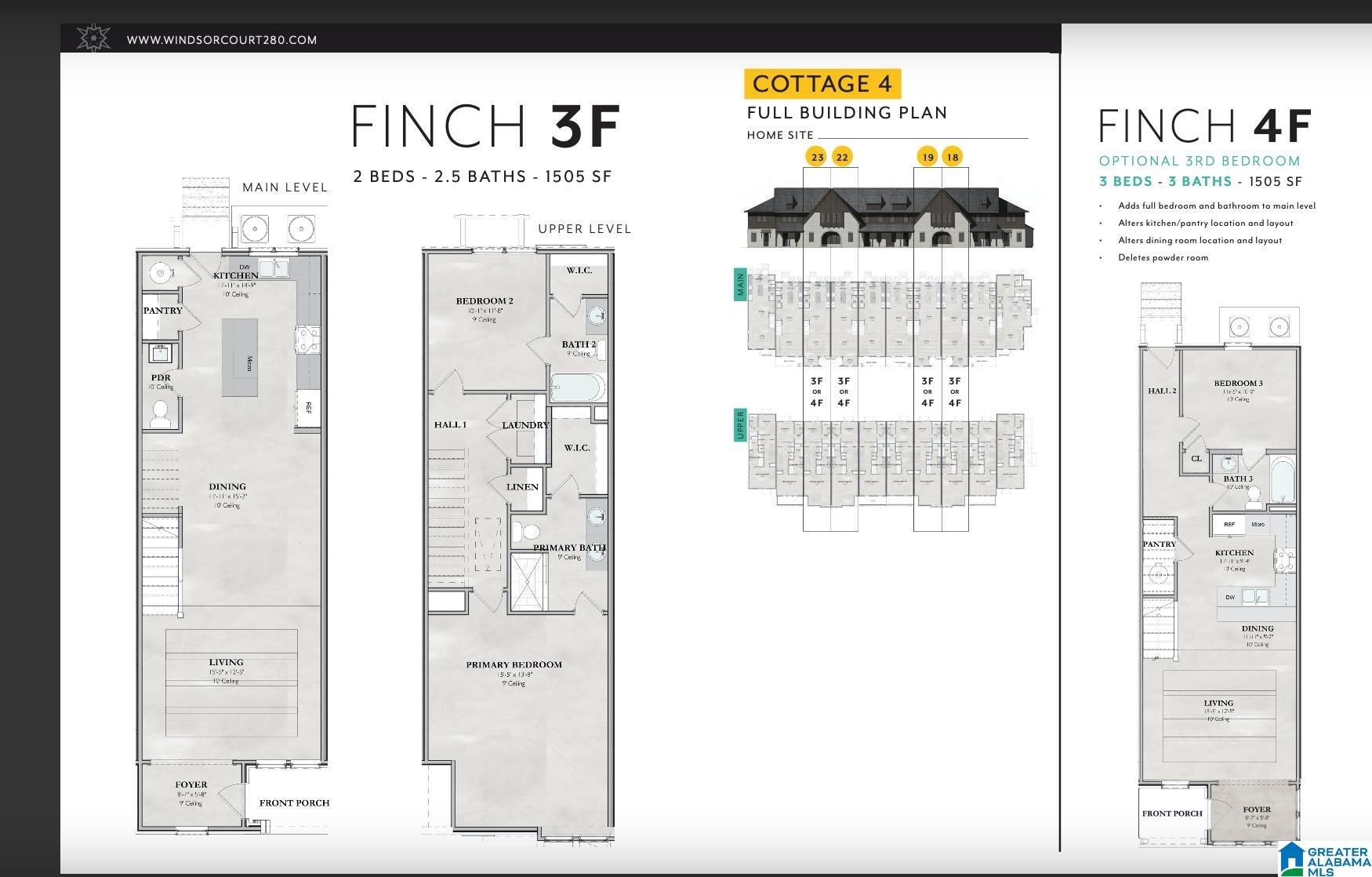Screen dimensions: 1372x877
Task: Click the Greater Alabama MLS logo
Action: tap(1325, 859)
